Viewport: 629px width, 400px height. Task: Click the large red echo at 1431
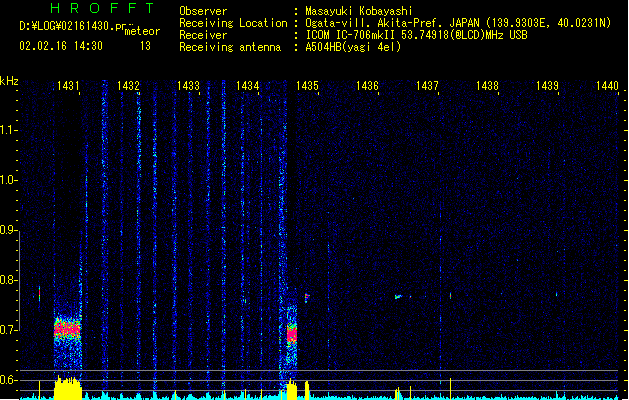[67, 329]
